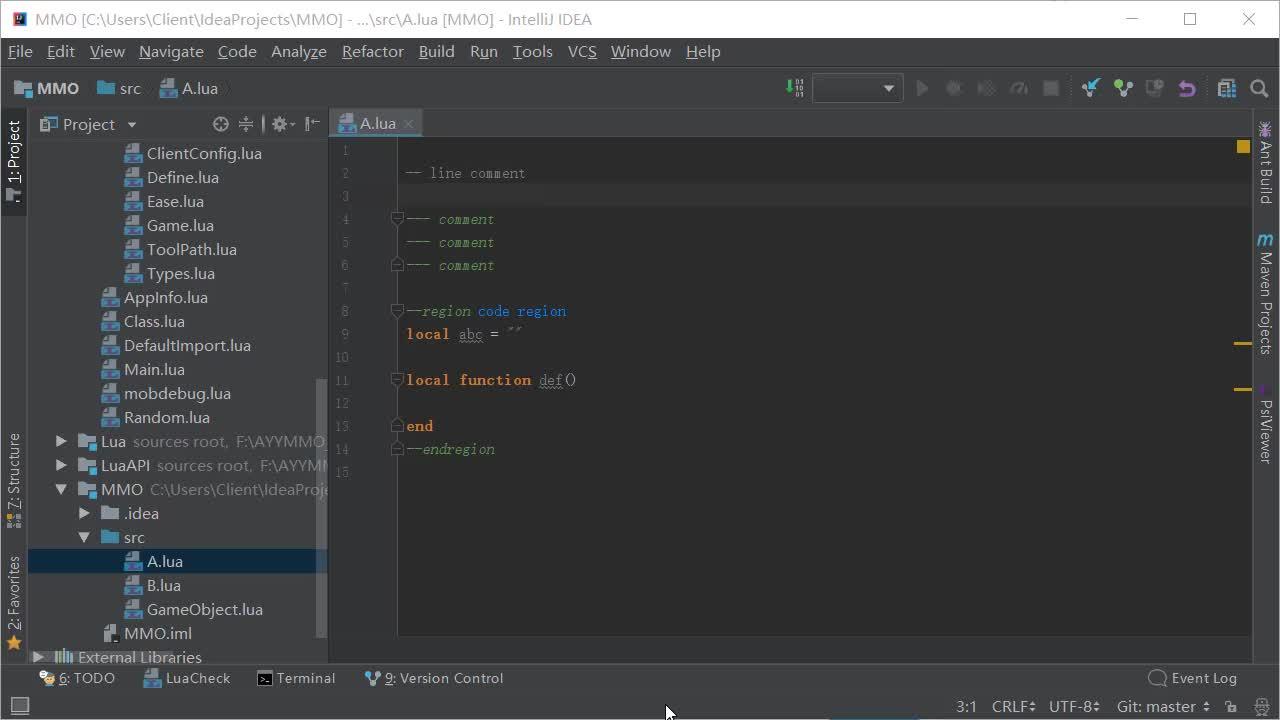
Task: Toggle fold marker on the local function def line
Action: [x=397, y=380]
